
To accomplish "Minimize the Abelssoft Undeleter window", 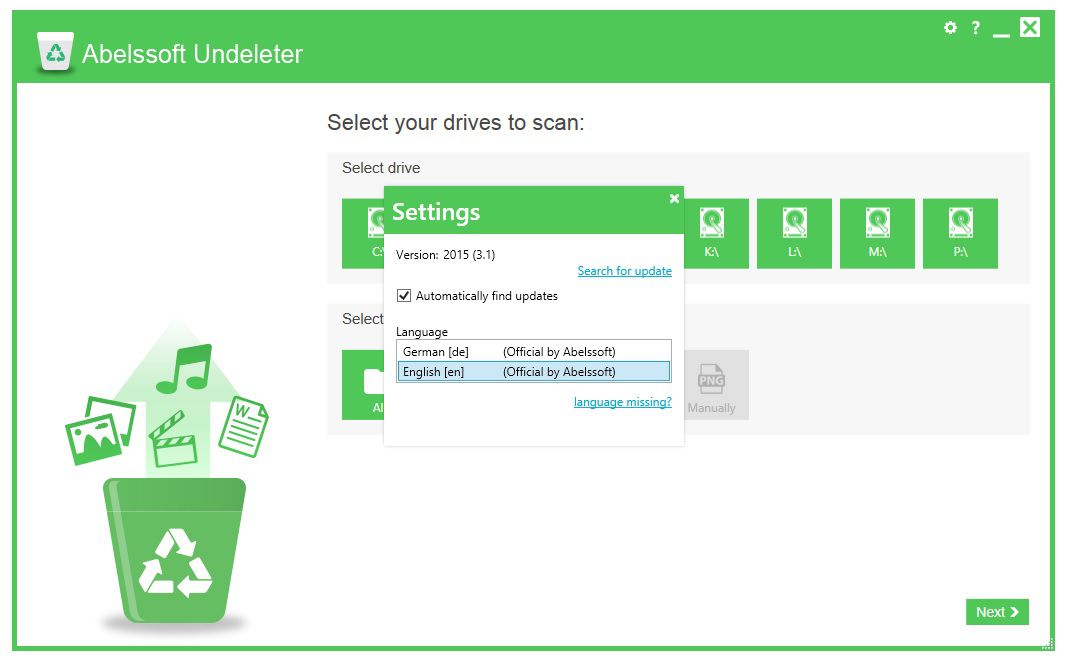I will point(1000,33).
